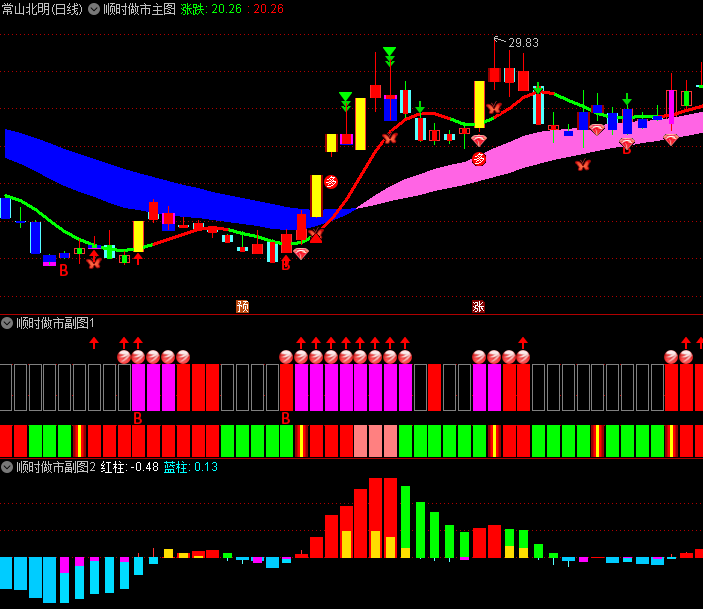Click the 蓝柱: 0.13 readout
The image size is (703, 609).
point(191,467)
